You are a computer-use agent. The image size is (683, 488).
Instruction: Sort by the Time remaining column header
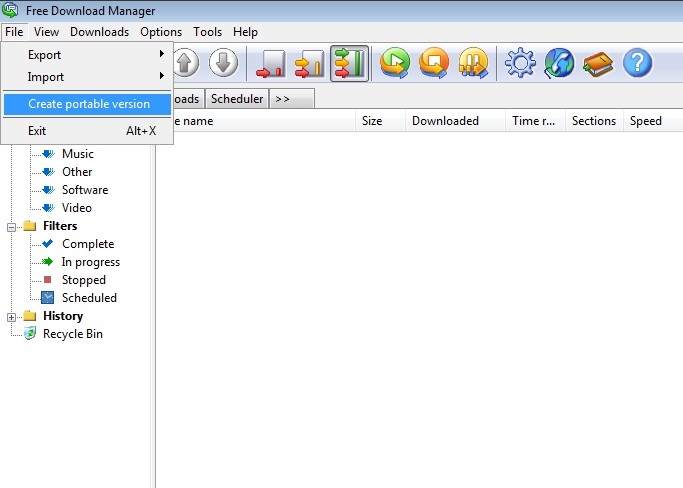535,121
